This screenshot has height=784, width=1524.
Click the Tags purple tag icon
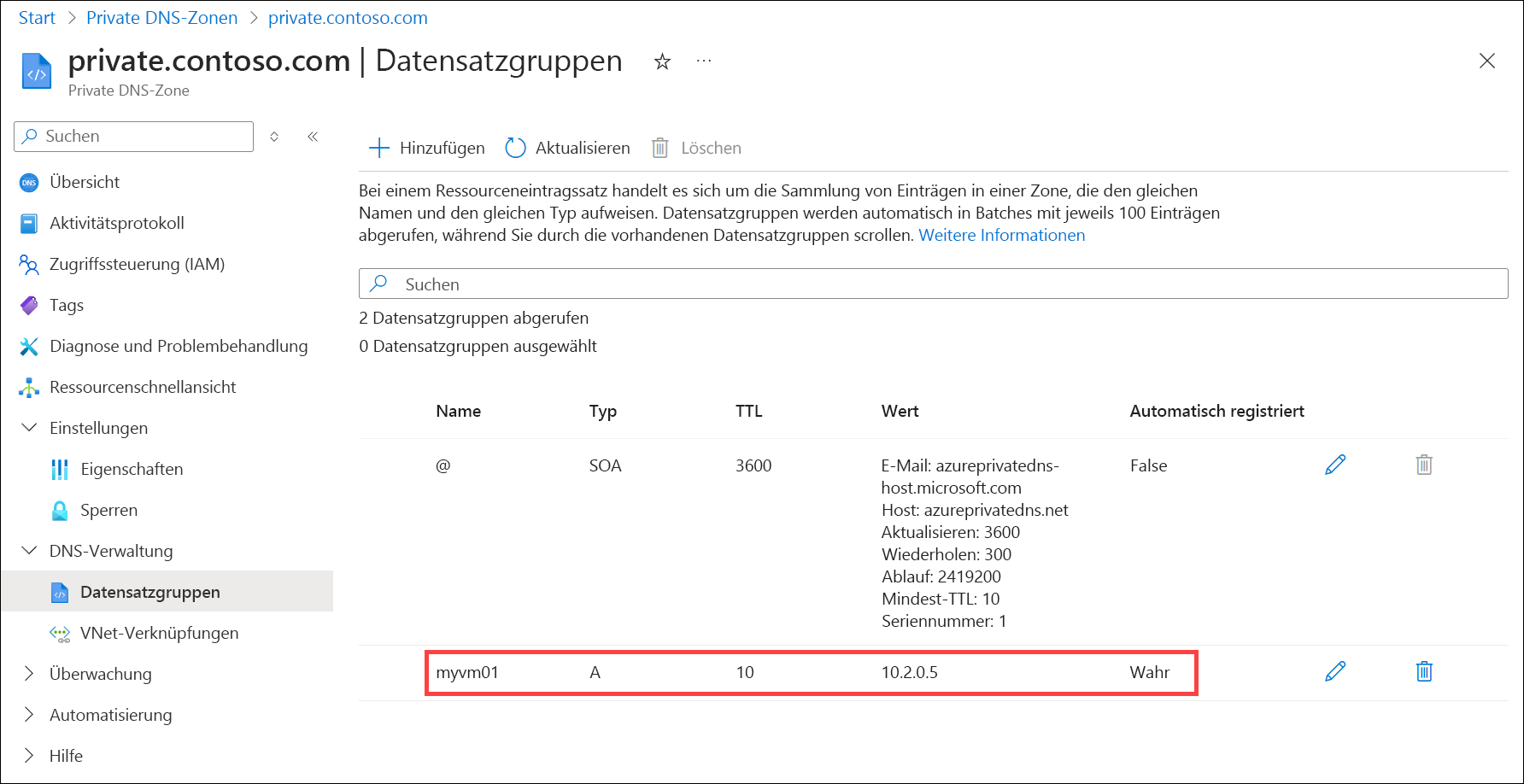tap(29, 305)
